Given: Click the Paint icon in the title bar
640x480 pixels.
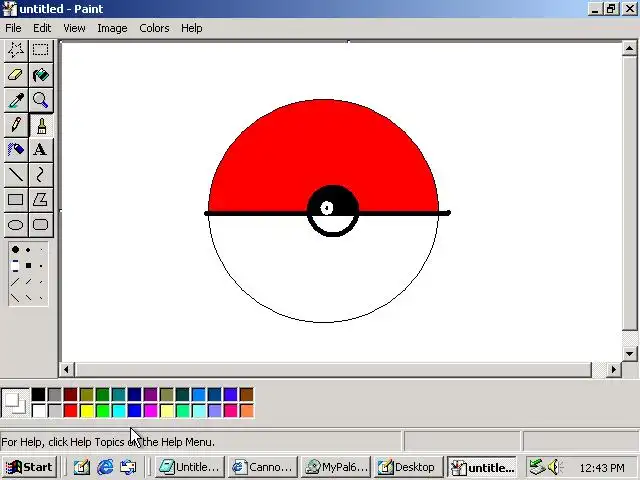Looking at the screenshot, I should coord(9,9).
